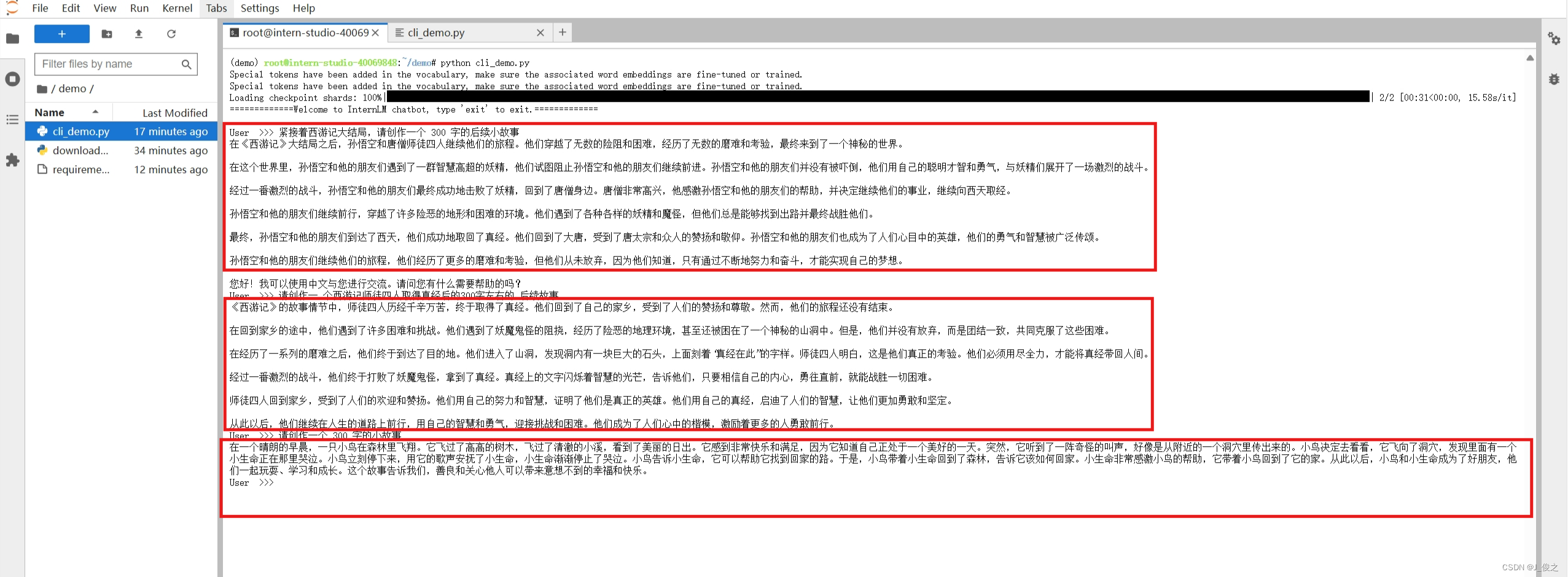The height and width of the screenshot is (577, 1568).
Task: Open the Kernel menu
Action: coord(177,8)
